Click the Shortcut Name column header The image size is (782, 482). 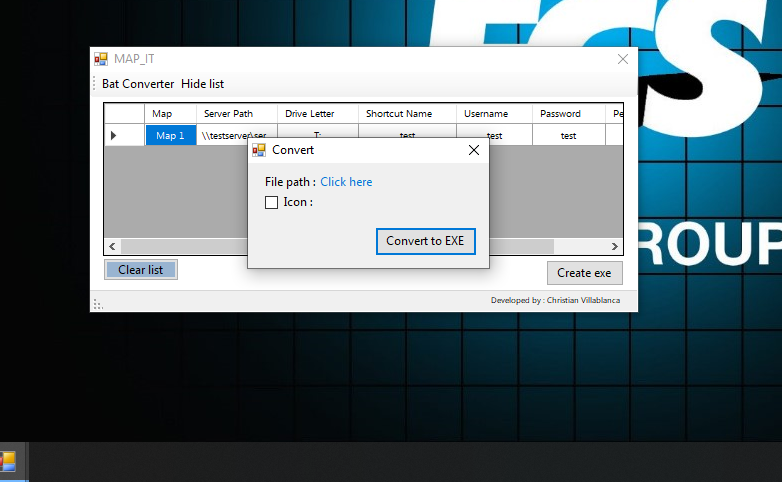click(407, 114)
